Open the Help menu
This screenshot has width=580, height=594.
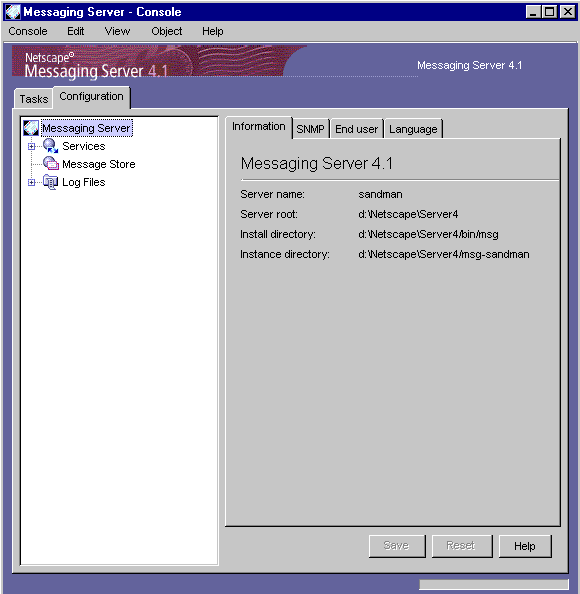coord(213,31)
